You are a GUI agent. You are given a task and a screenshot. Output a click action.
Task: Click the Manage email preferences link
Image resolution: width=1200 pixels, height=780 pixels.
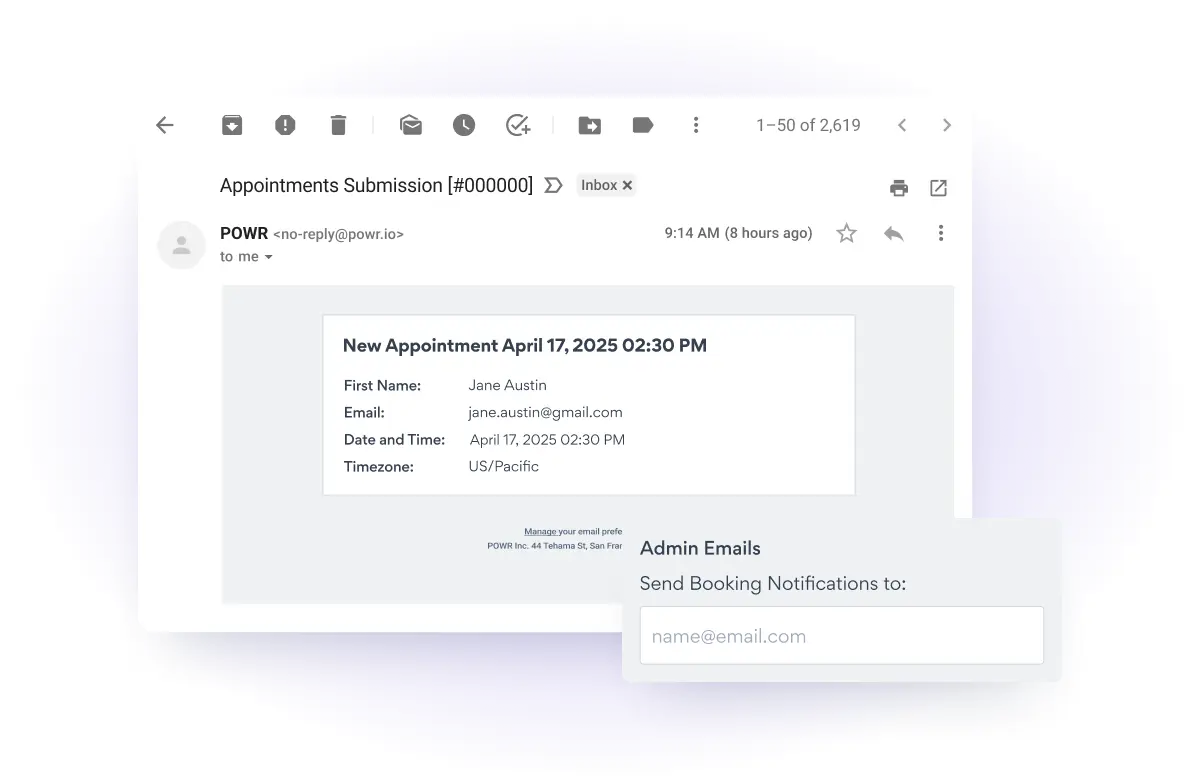click(540, 532)
